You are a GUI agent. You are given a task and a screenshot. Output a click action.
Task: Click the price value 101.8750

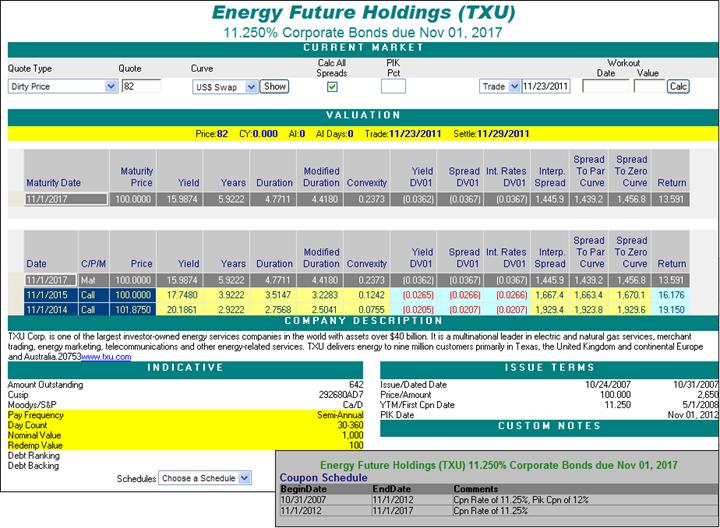click(x=133, y=309)
